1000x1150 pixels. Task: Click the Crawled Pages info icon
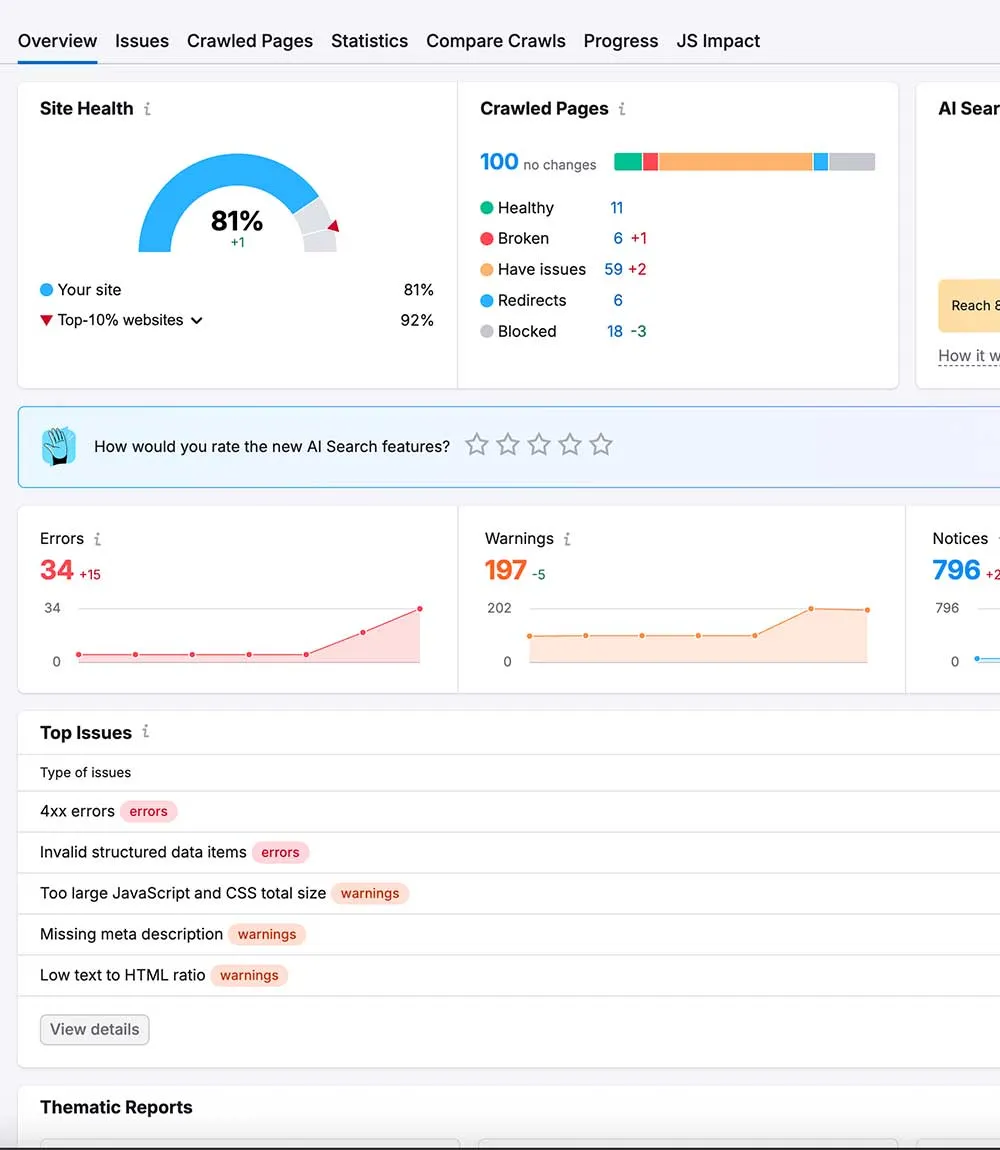(622, 109)
